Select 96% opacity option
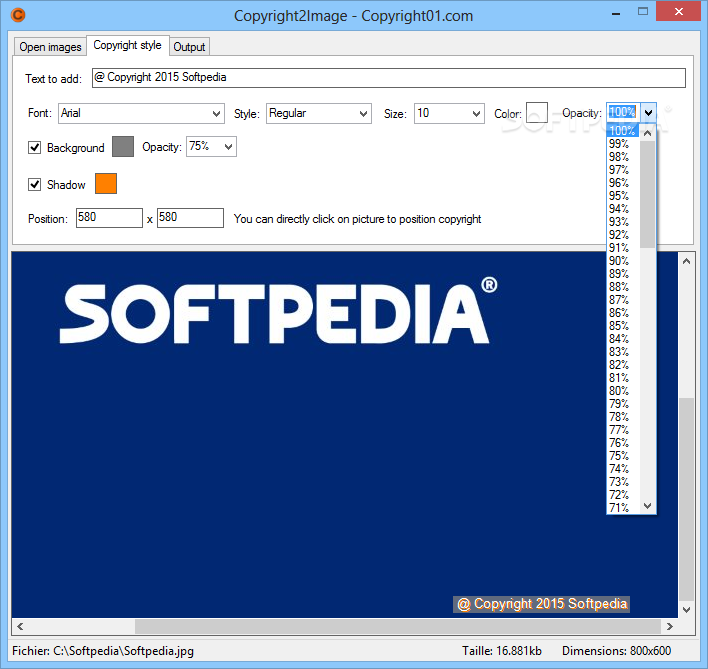Viewport: 708px width, 669px height. pos(623,183)
